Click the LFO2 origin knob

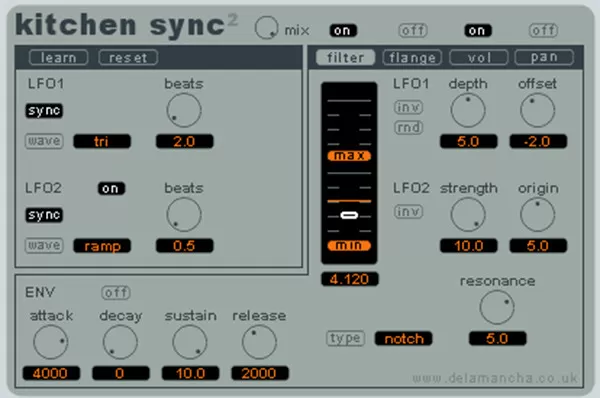[x=538, y=215]
